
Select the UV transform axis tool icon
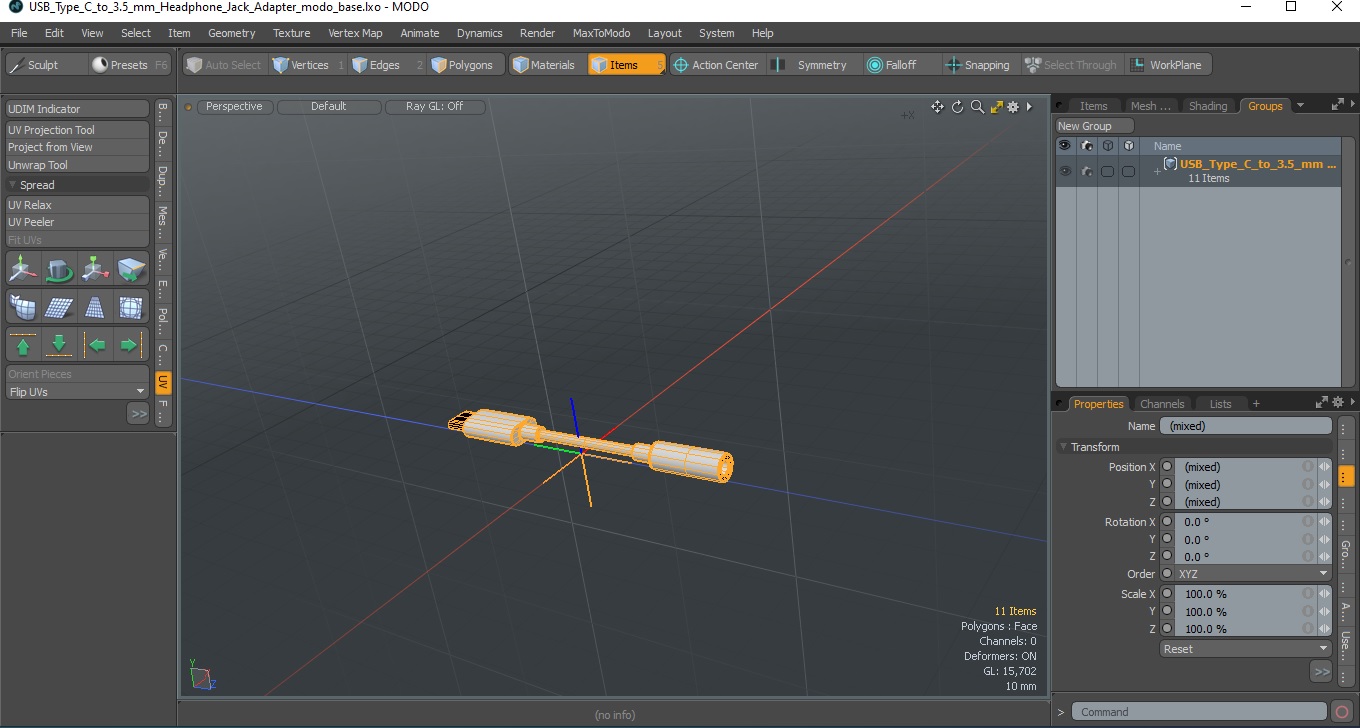click(x=23, y=269)
